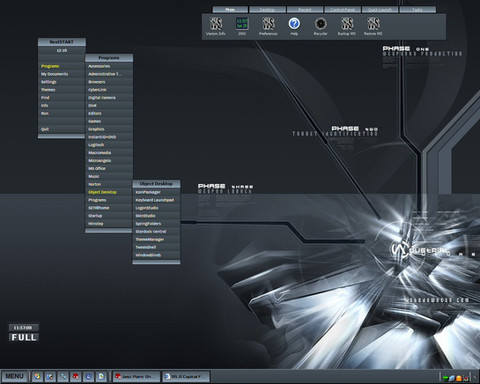Click the clock display above FULL

coord(24,328)
